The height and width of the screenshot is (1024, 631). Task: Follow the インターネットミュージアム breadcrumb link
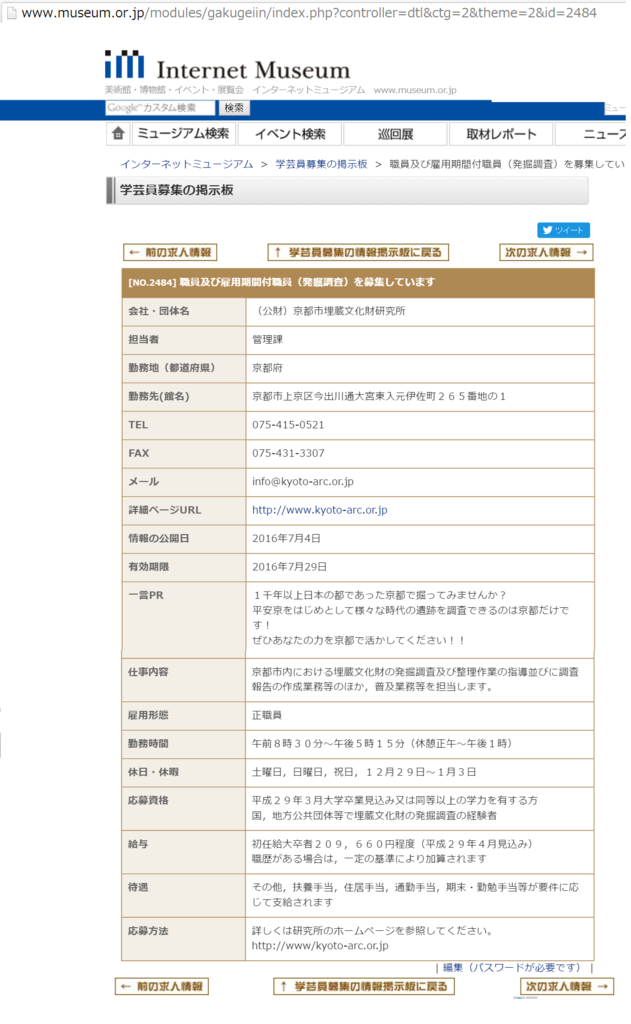click(x=187, y=164)
